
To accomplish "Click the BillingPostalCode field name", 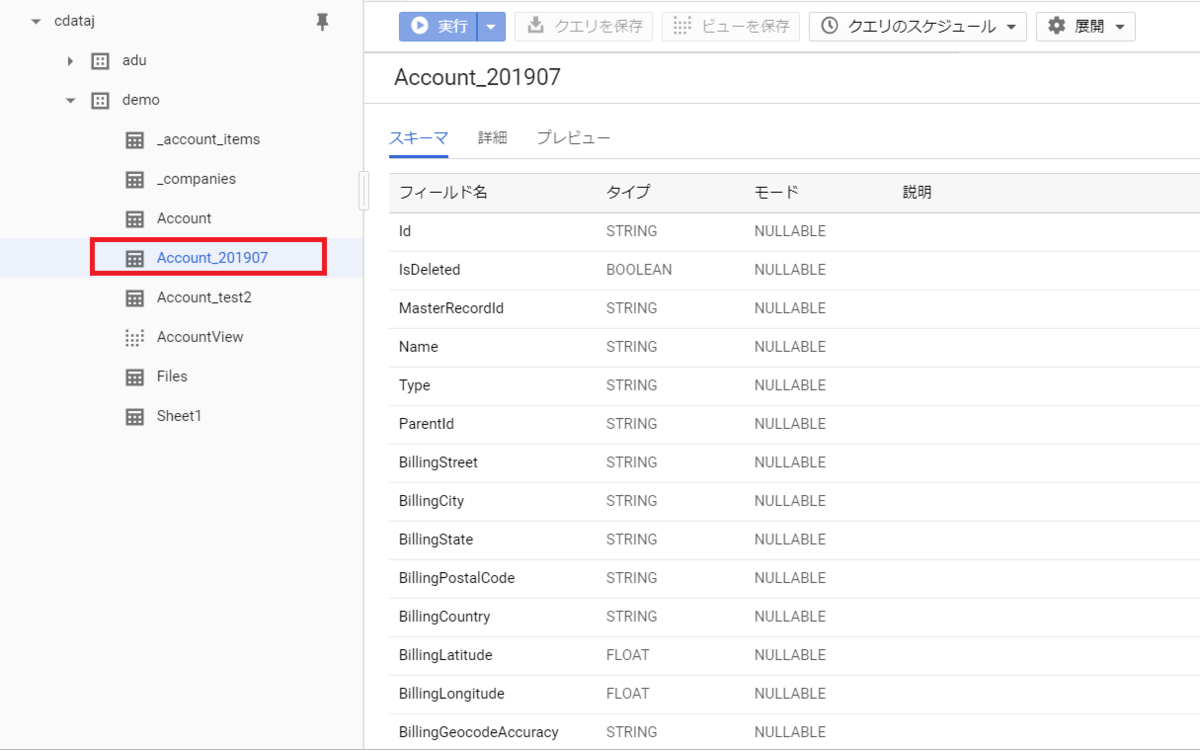I will pyautogui.click(x=457, y=578).
